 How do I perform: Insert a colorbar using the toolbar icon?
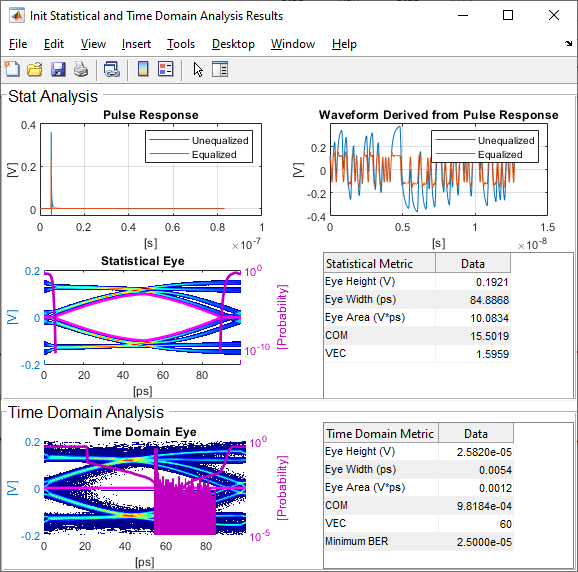143,69
